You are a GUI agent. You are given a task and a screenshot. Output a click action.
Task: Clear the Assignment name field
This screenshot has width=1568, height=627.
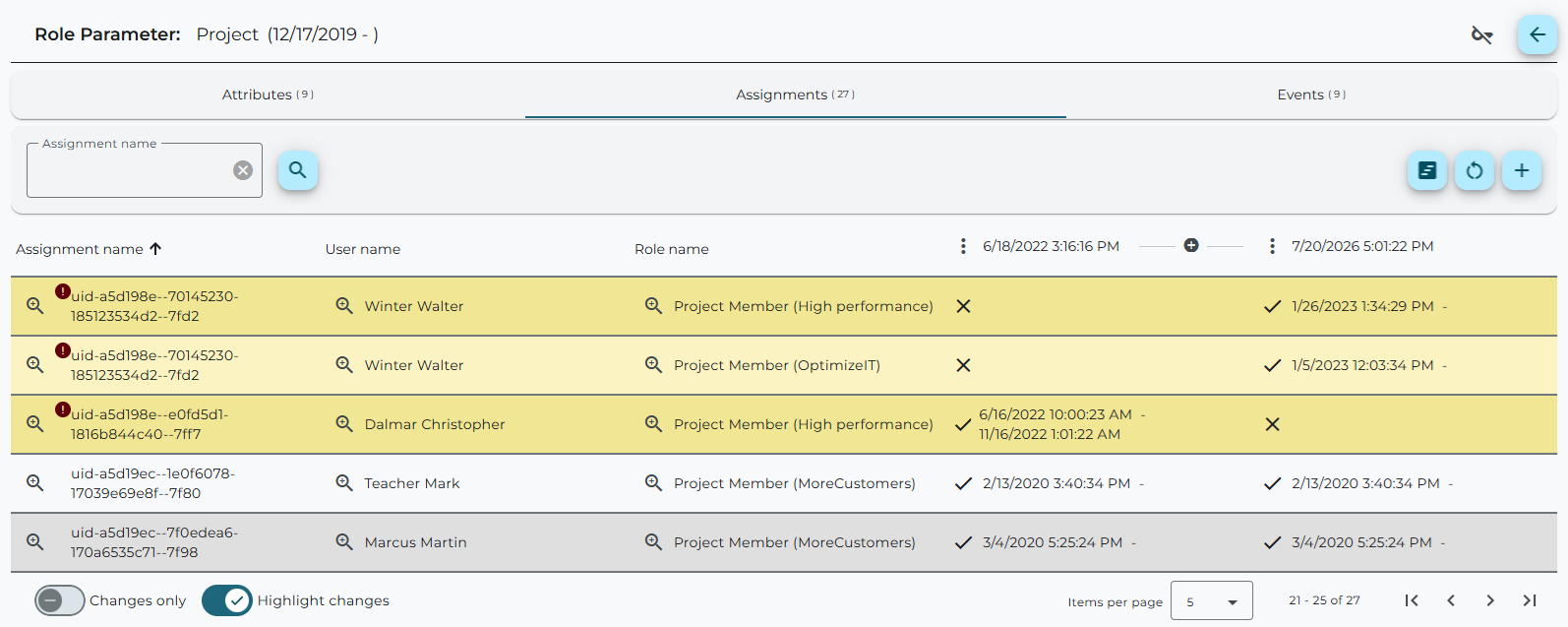(243, 170)
